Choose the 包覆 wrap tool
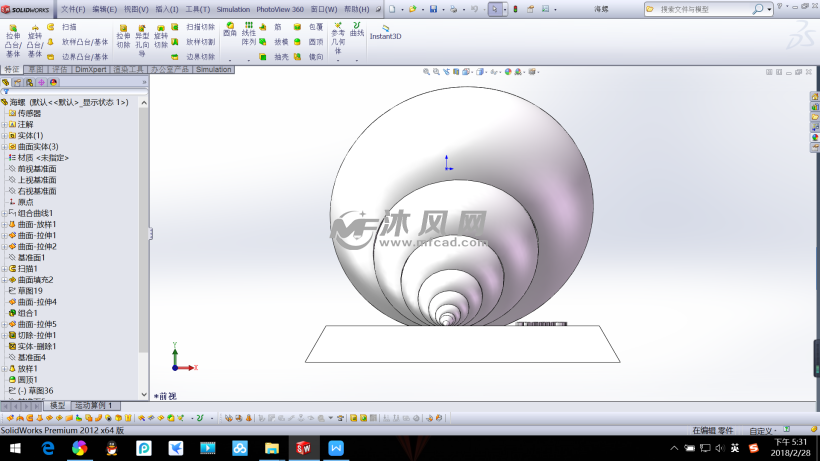This screenshot has height=461, width=820. (x=309, y=27)
